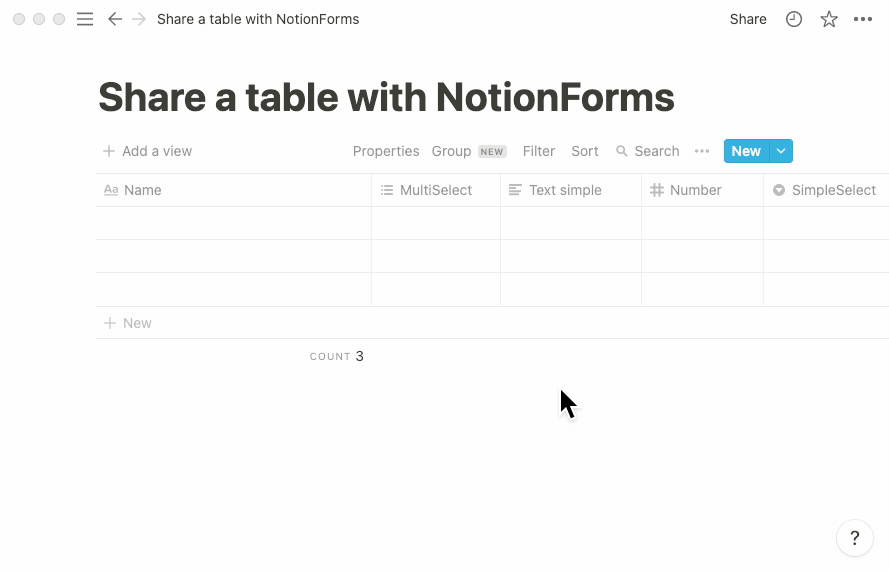
Task: Open the Filter options
Action: click(539, 151)
